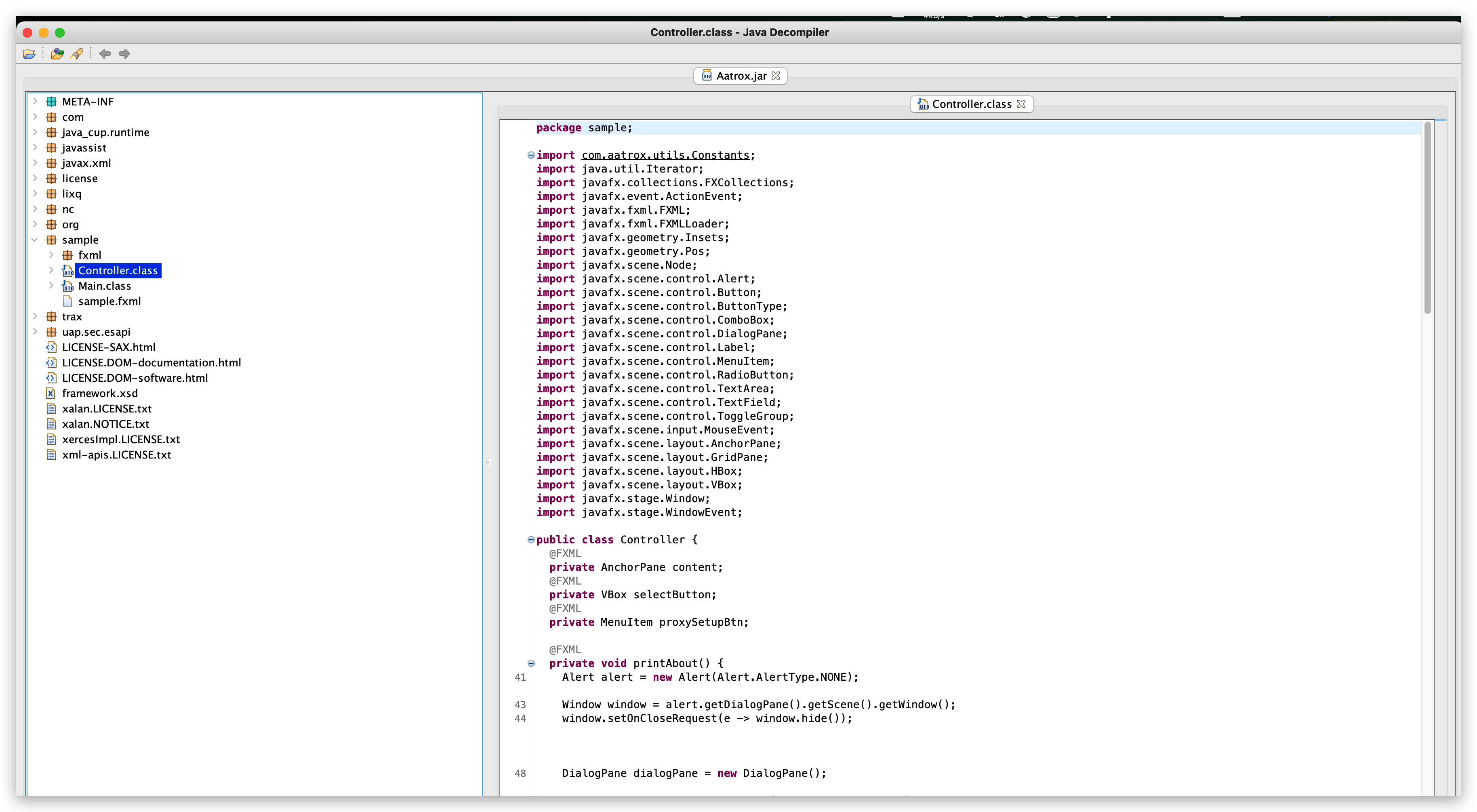Select Main.class in the tree

[104, 286]
